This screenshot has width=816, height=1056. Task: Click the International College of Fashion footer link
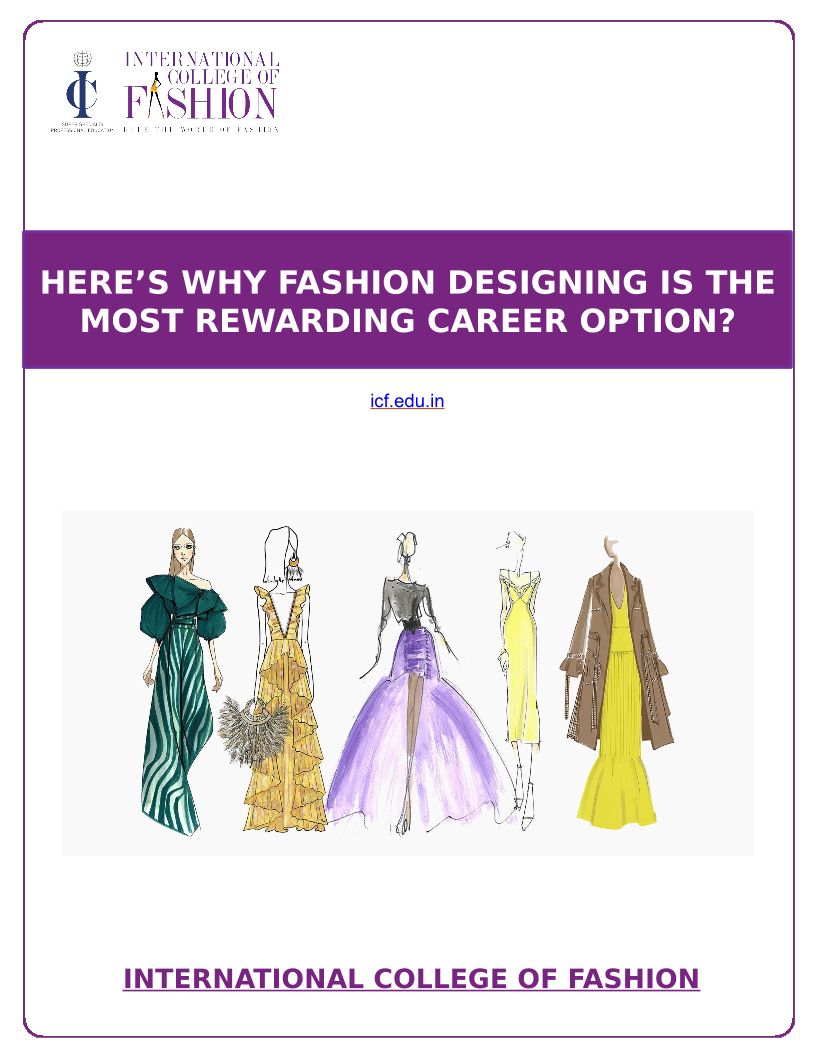point(411,979)
